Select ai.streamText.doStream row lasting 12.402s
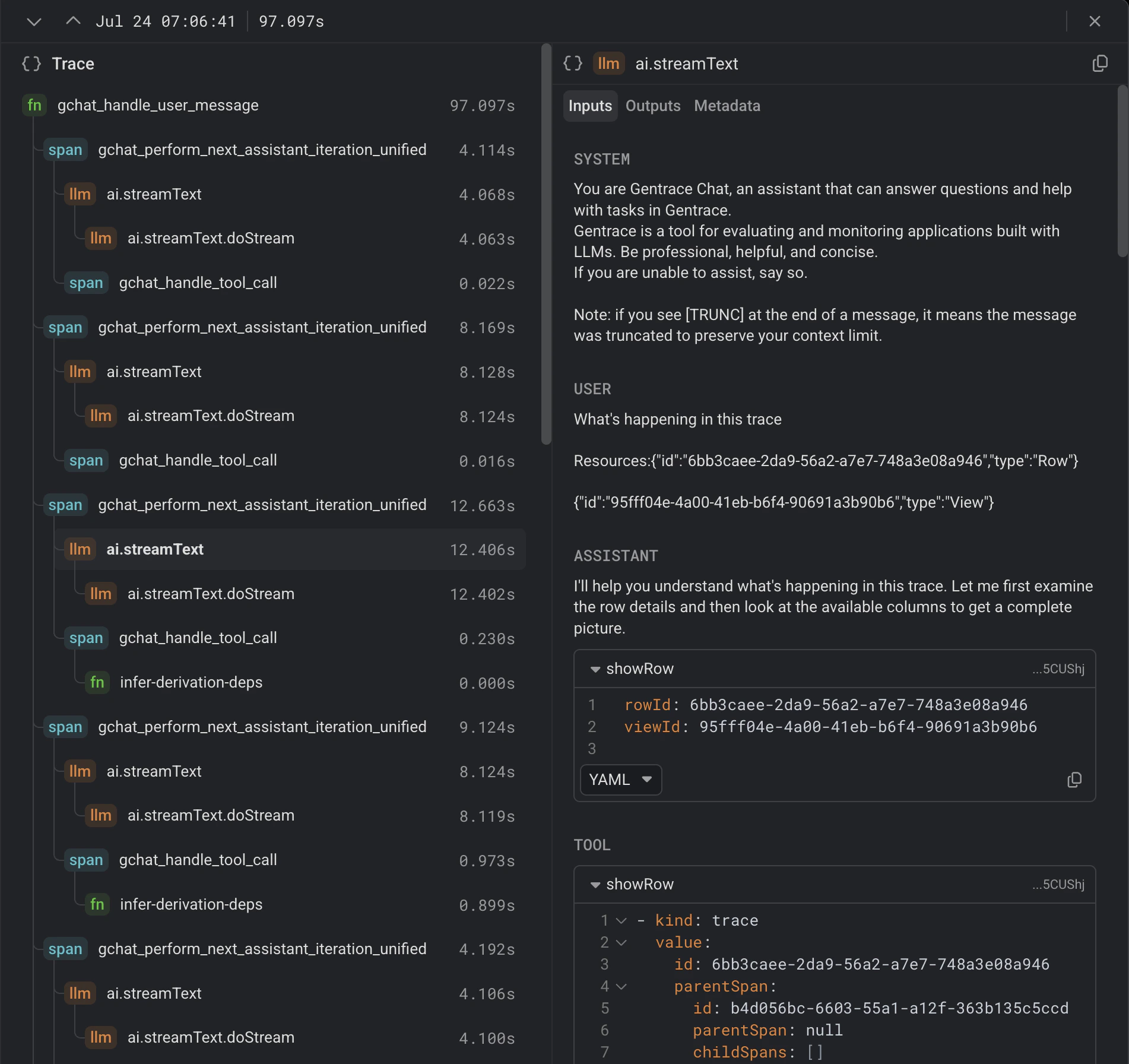The image size is (1129, 1064). coord(301,594)
